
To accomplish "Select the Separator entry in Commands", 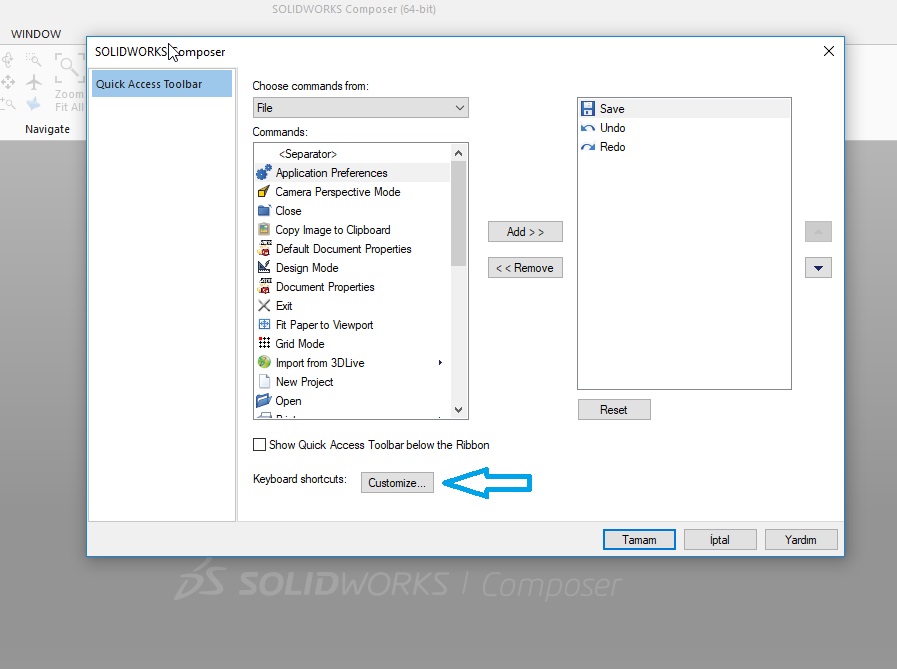I will pyautogui.click(x=308, y=154).
